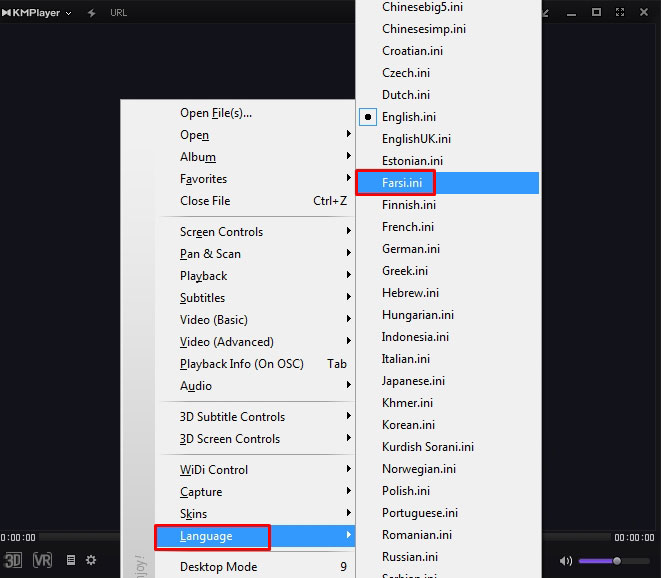Toggle 3D mode button
This screenshot has height=578, width=661.
(x=13, y=560)
